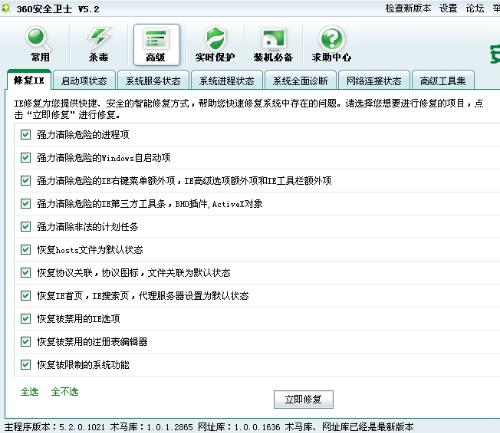Open the 实时保护 shield icon
The image size is (500, 433).
pos(215,45)
